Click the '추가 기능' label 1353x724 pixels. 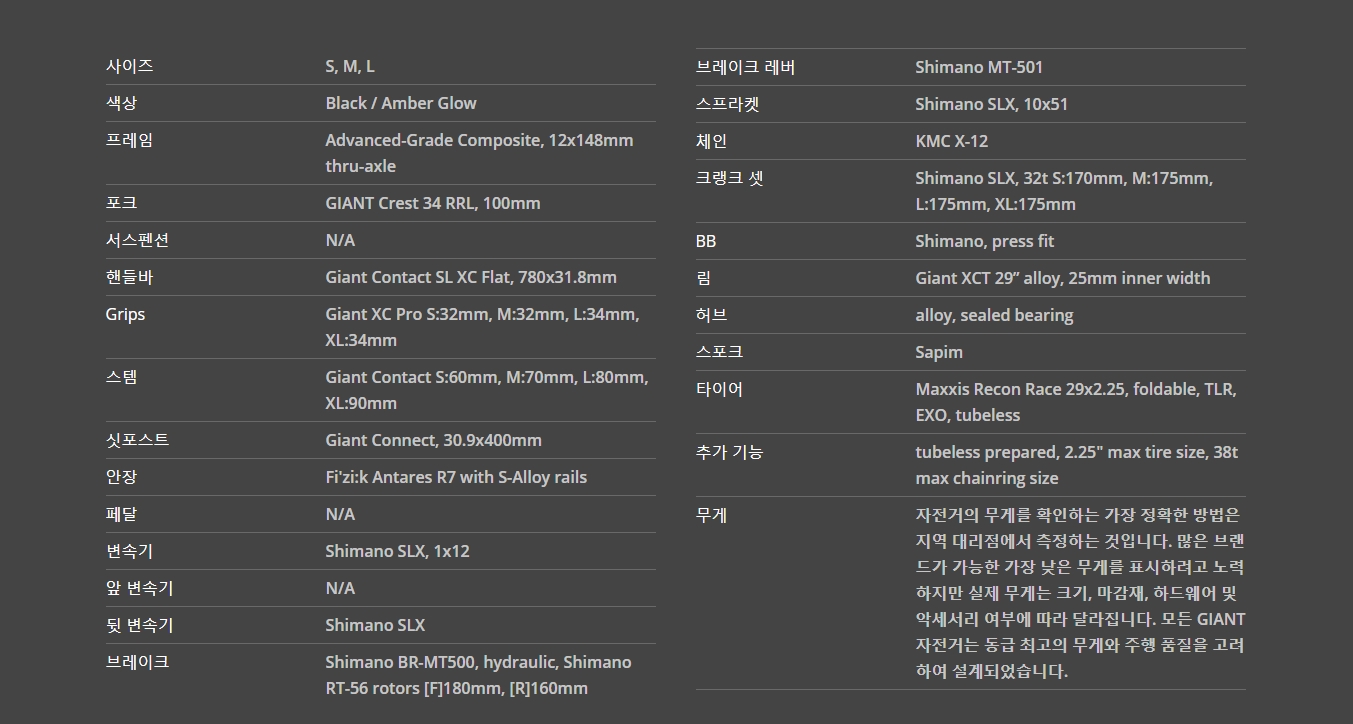point(729,452)
